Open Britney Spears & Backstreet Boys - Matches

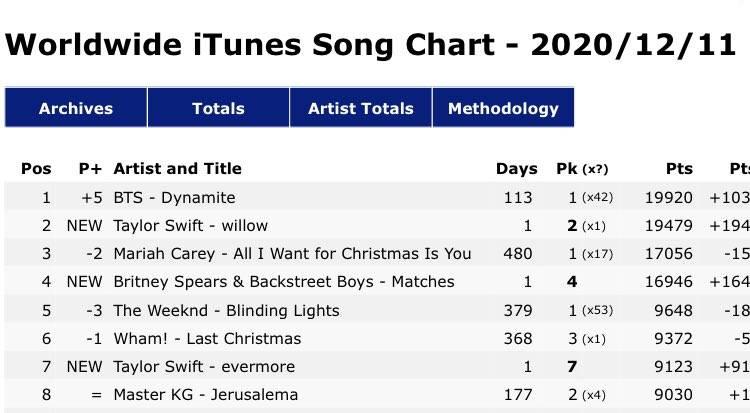coord(284,281)
